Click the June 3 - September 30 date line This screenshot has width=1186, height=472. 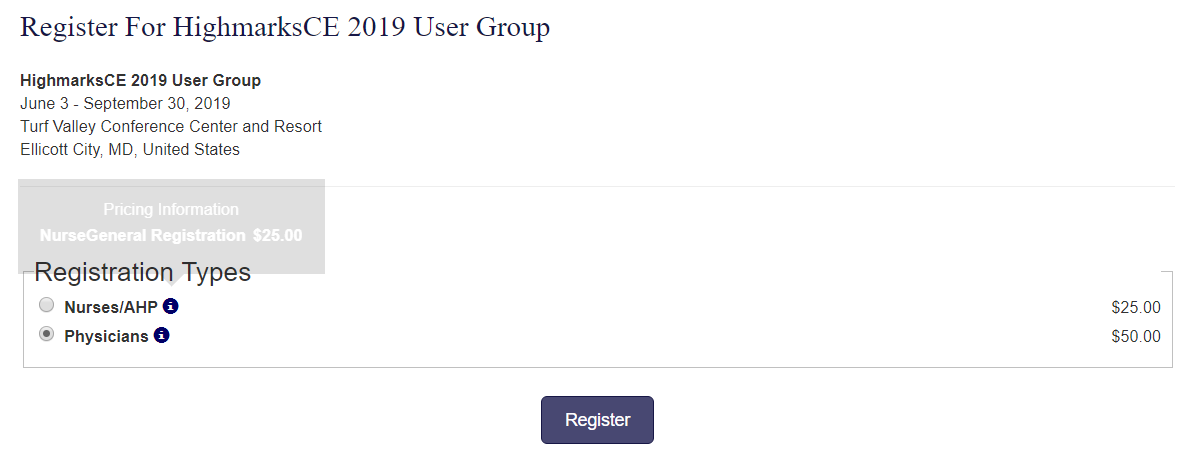point(125,104)
